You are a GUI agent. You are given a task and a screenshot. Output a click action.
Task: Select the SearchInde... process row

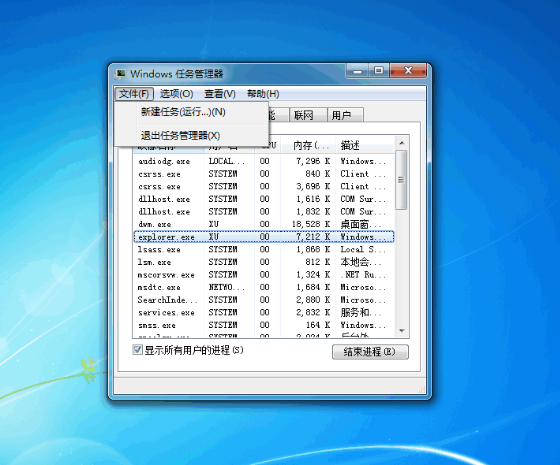coord(264,300)
